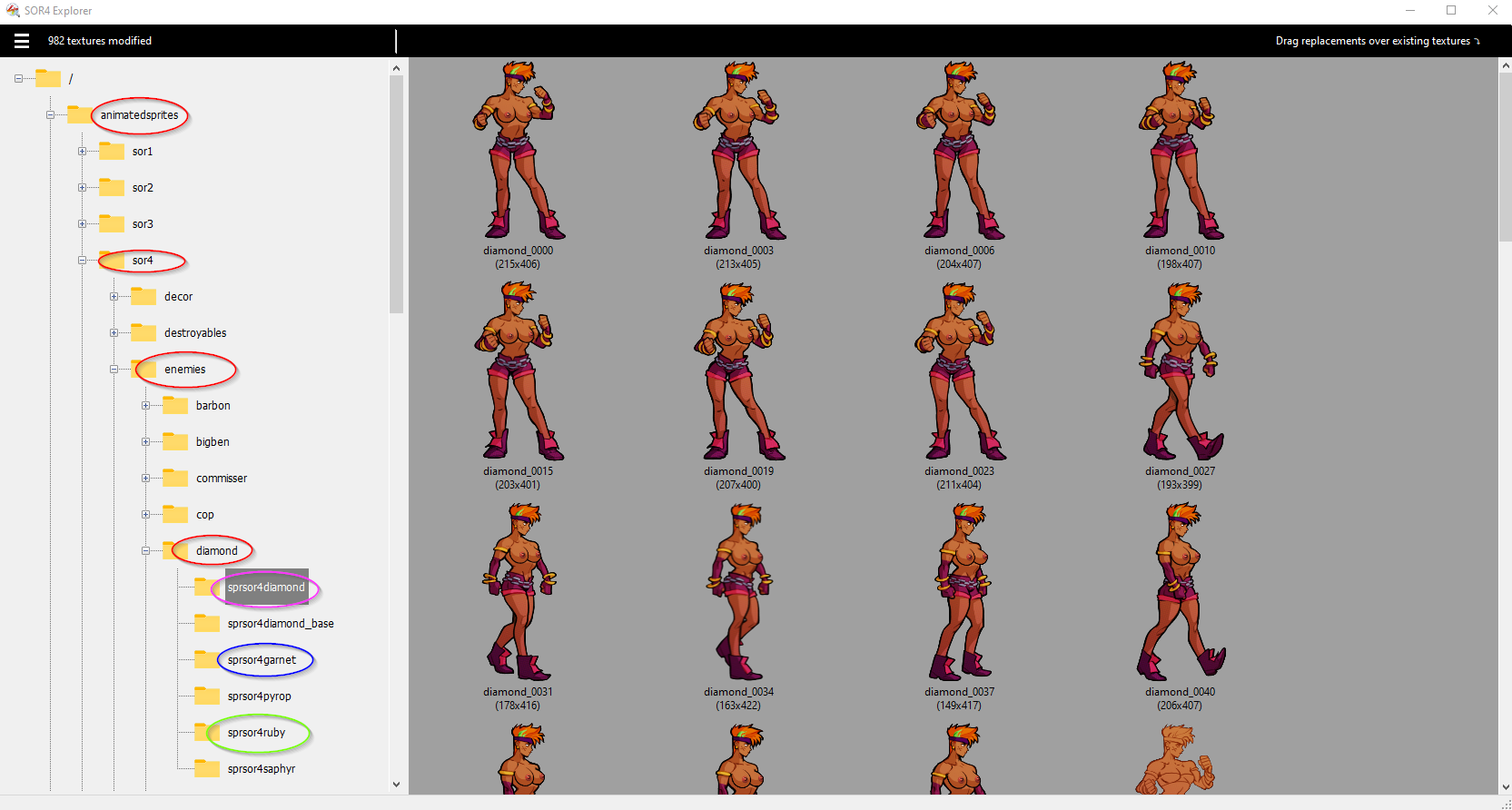1512x810 pixels.
Task: Collapse the sor4 folder expander
Action: [82, 261]
